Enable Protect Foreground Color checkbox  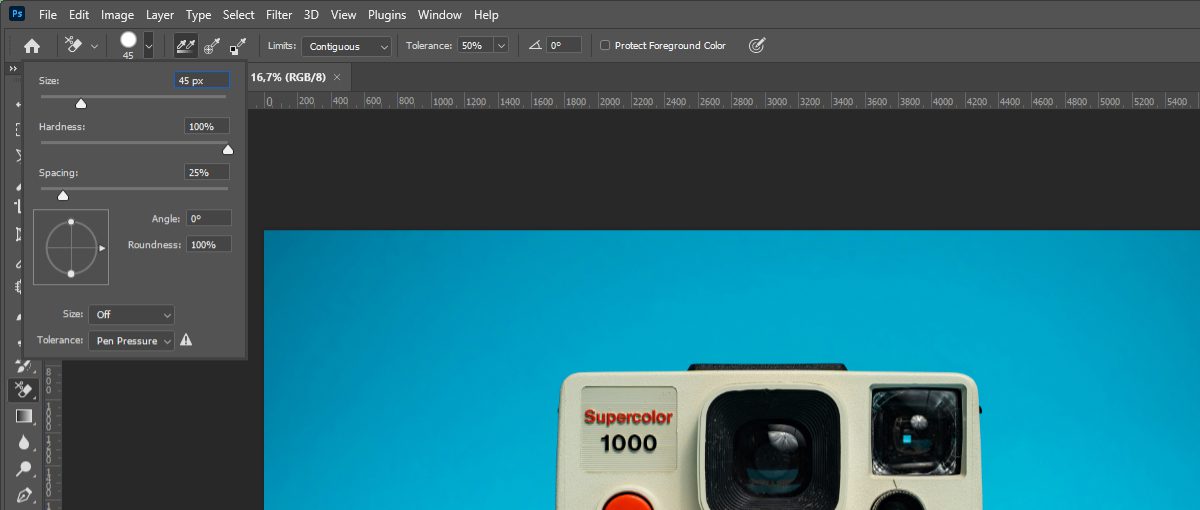[x=604, y=46]
